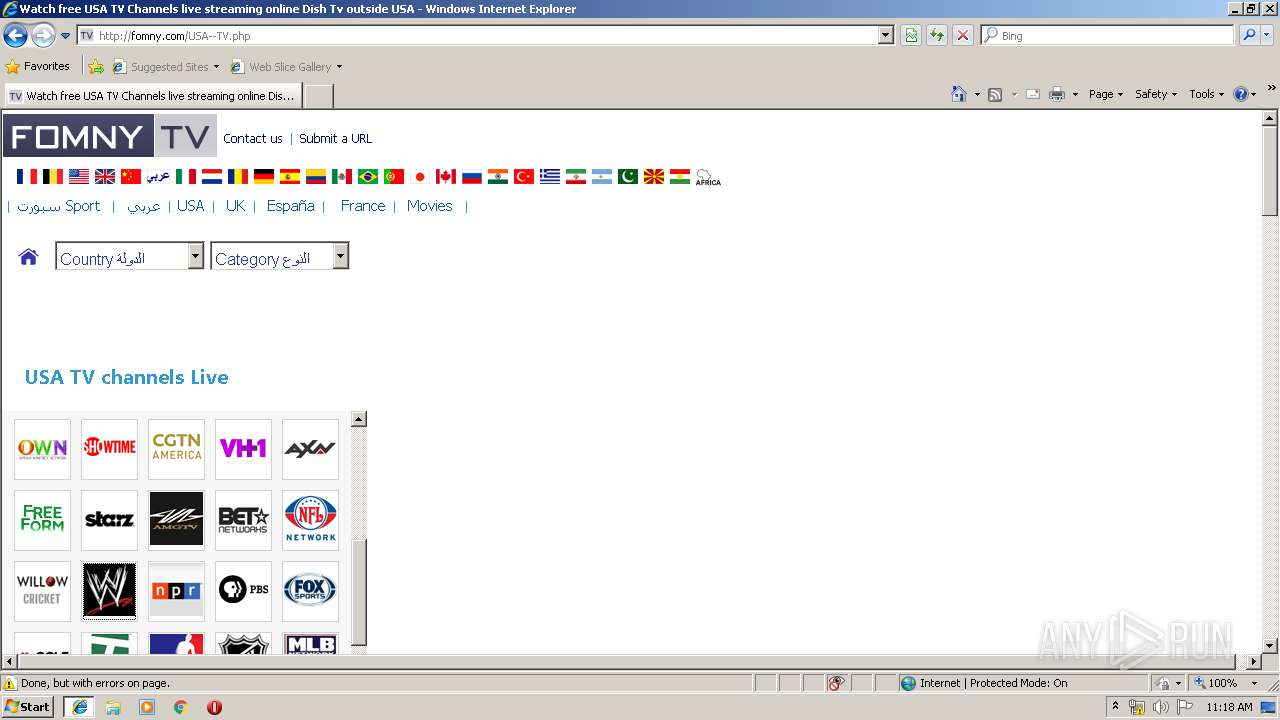Click the Spain flag icon
Image resolution: width=1280 pixels, height=720 pixels.
(x=290, y=176)
